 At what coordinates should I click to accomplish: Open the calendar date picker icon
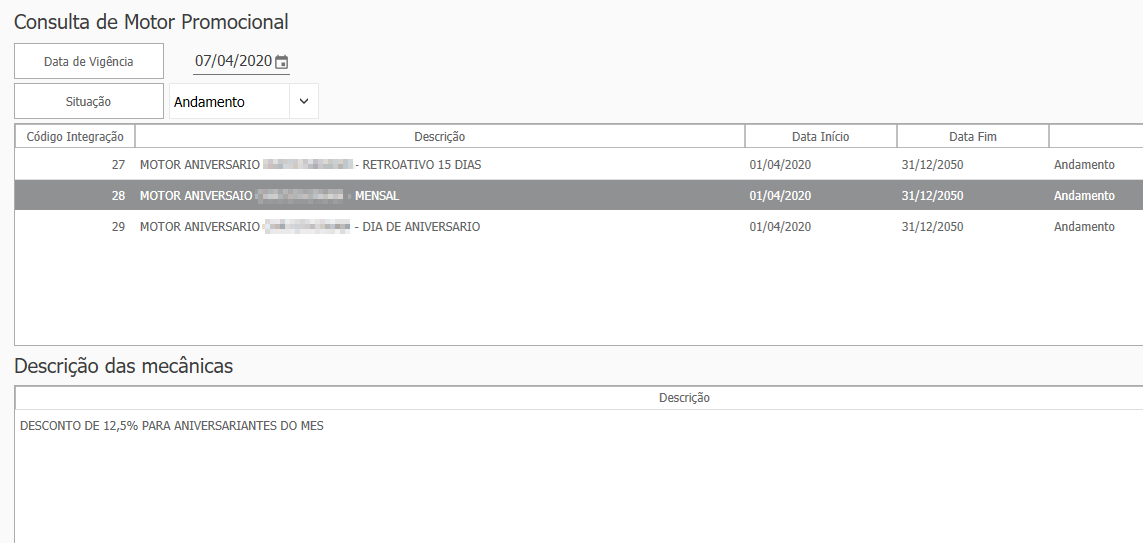pos(282,62)
